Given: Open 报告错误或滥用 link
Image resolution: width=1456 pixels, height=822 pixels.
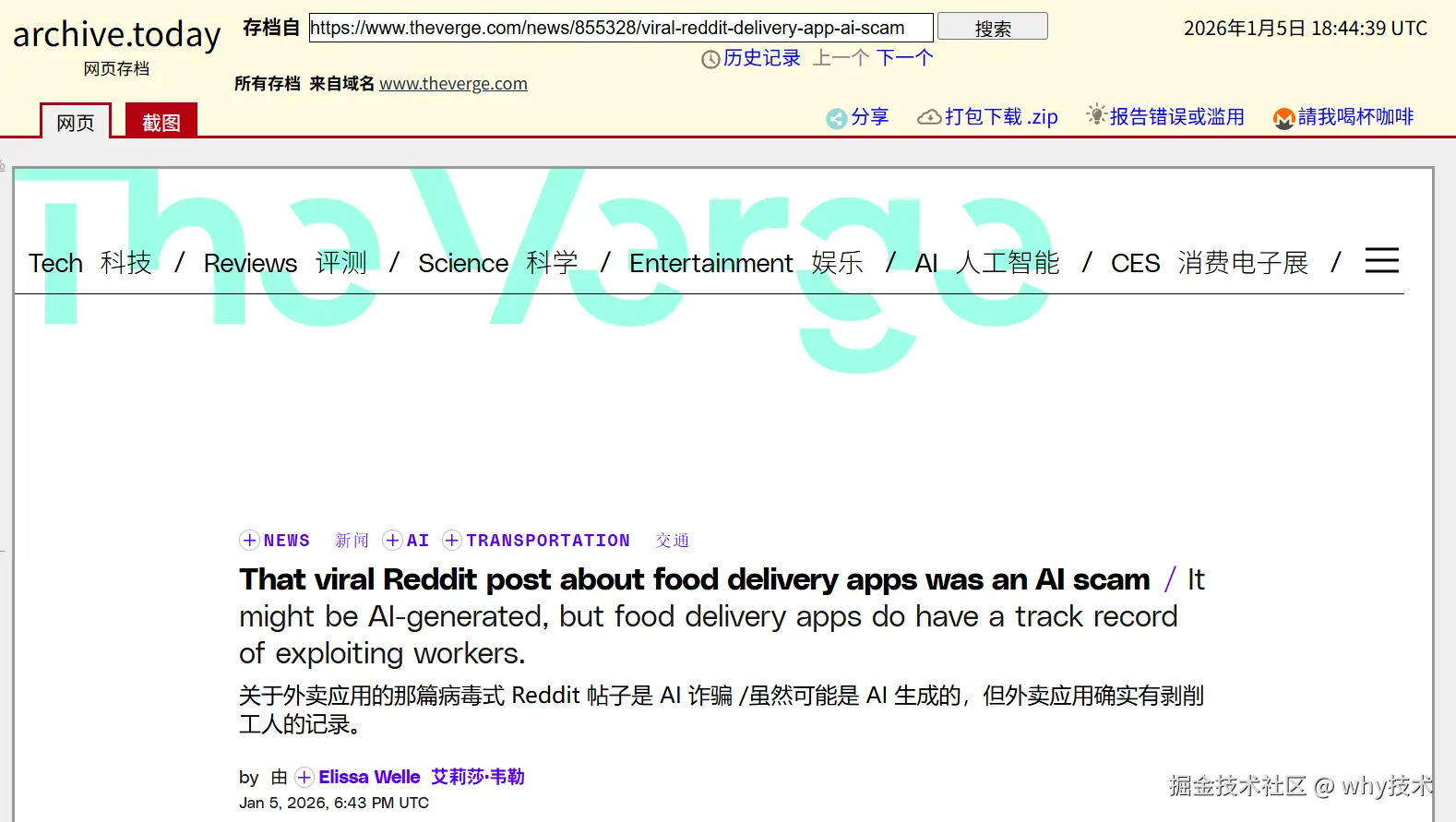Looking at the screenshot, I should click(x=1176, y=117).
